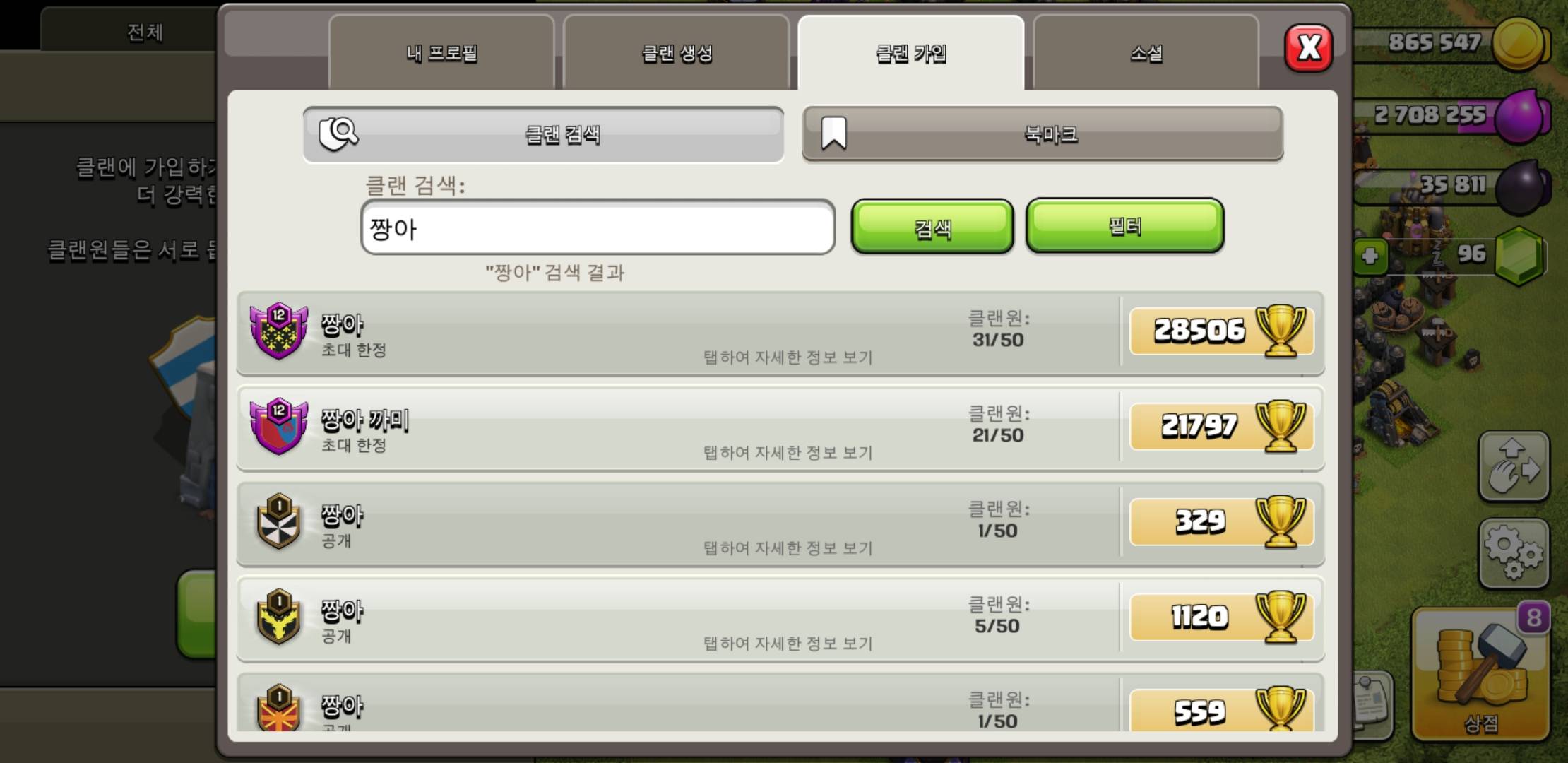
Task: Switch to the 클랜 생성 tab
Action: tap(677, 53)
